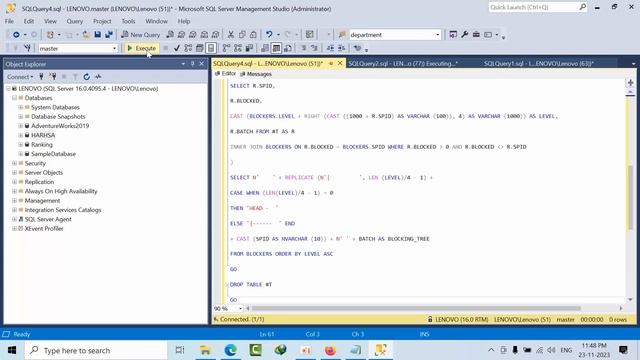Click Increase Indent icon
The width and height of the screenshot is (640, 360).
click(x=342, y=48)
